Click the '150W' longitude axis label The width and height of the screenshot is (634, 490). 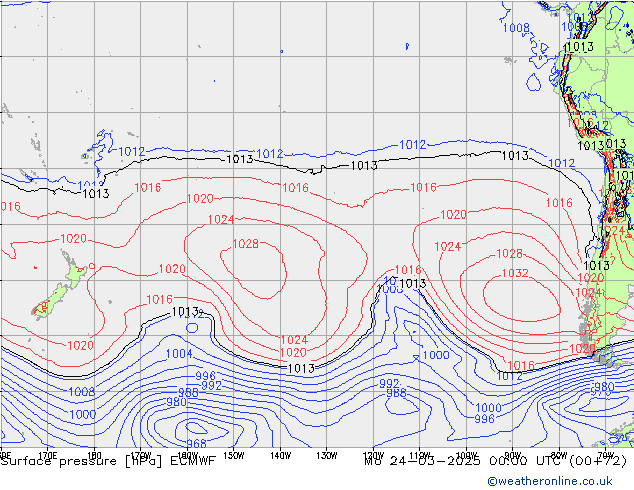(234, 456)
